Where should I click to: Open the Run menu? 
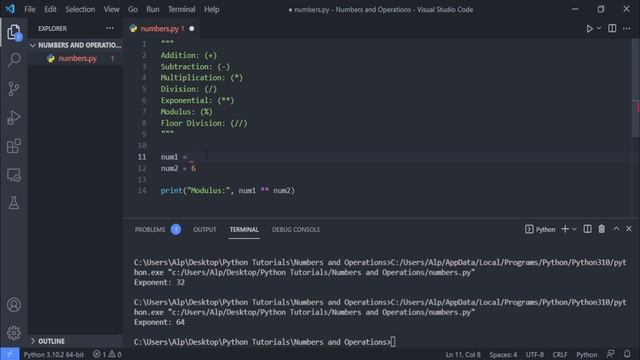pyautogui.click(x=153, y=9)
